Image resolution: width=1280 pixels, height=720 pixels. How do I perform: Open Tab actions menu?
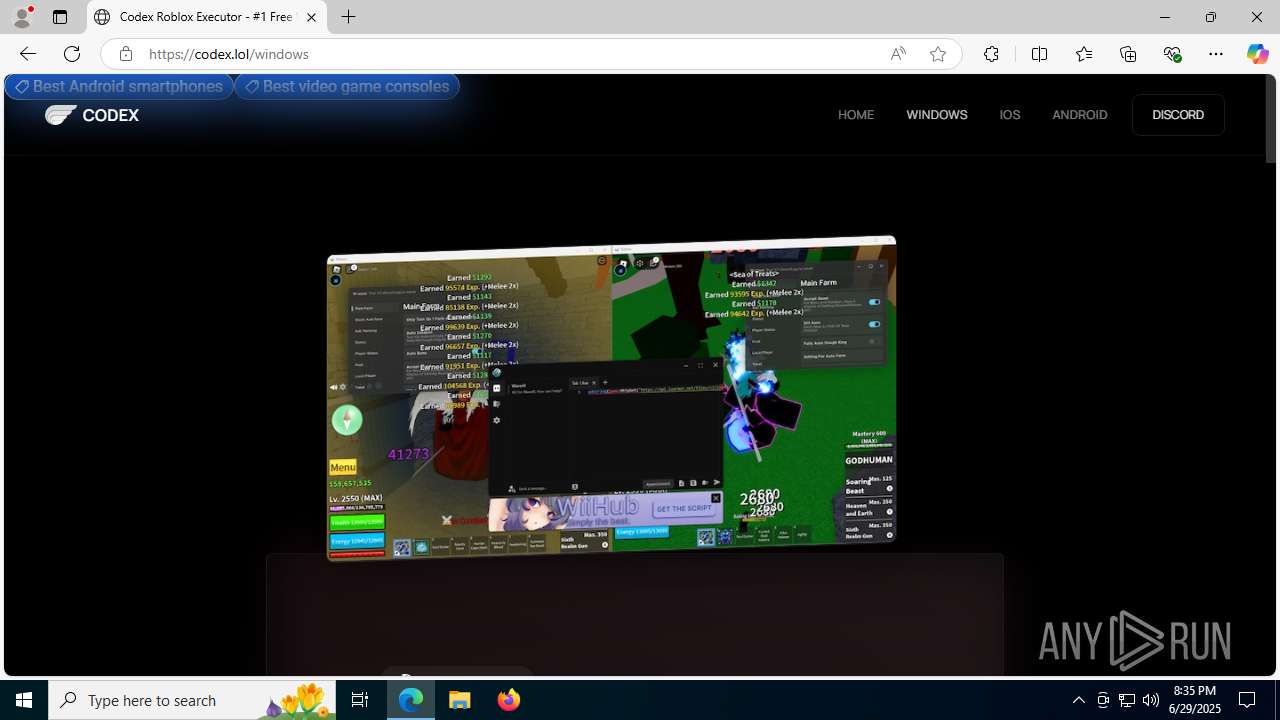coord(60,17)
